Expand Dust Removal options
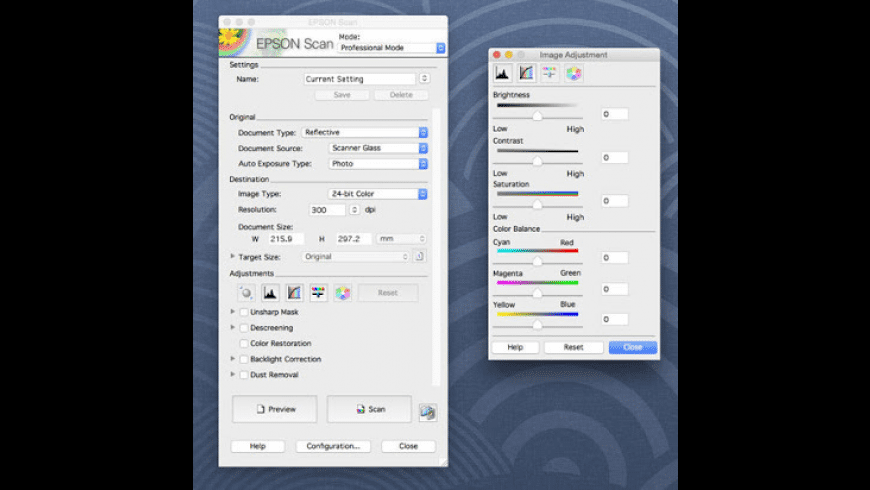The width and height of the screenshot is (870, 490). (232, 374)
